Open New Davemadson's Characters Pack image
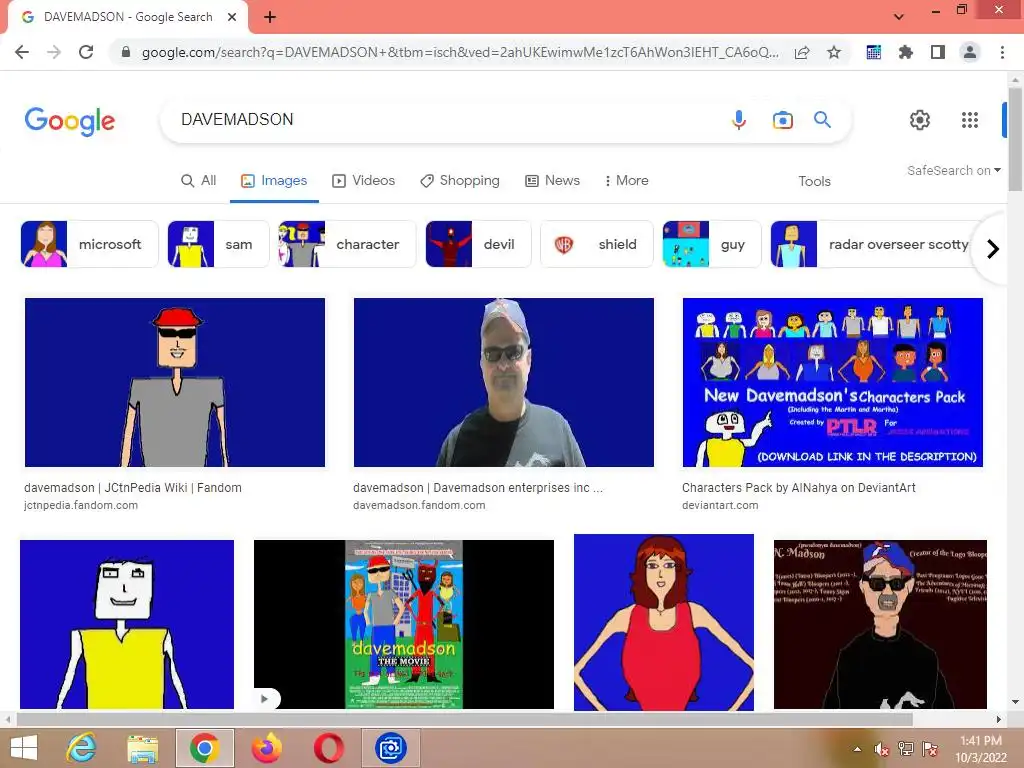1024x768 pixels. coord(833,383)
